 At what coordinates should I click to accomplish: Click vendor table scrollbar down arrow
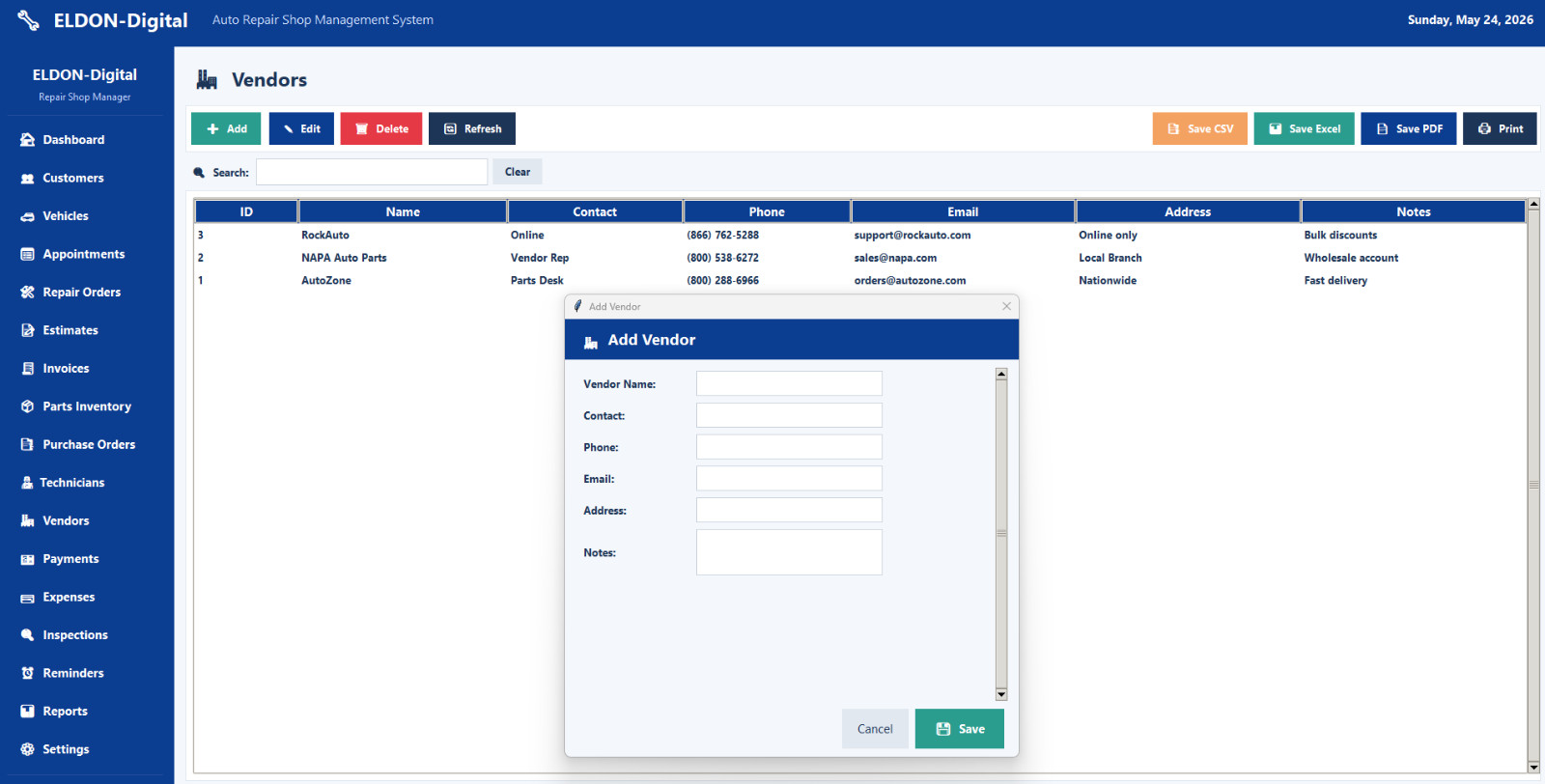(1533, 768)
